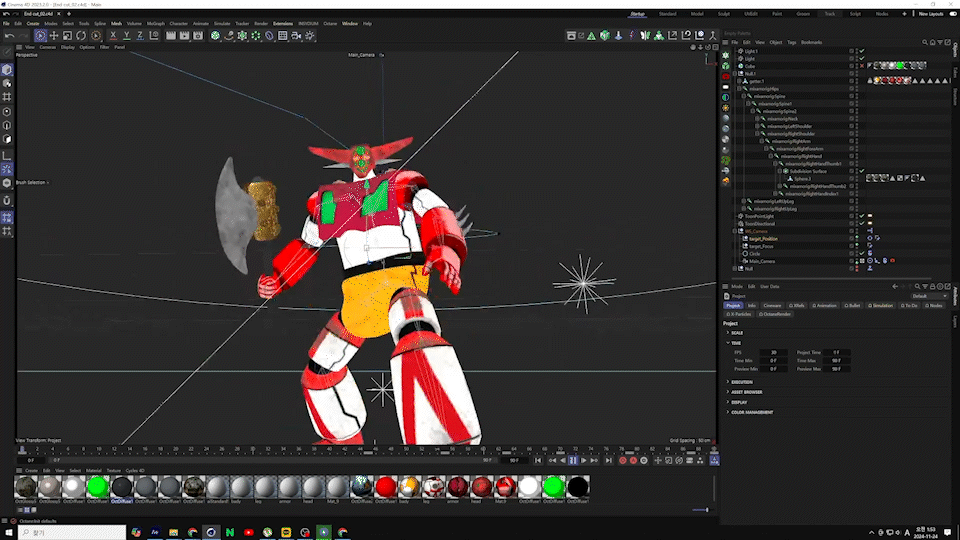Select Main_Camera in object tree

click(x=762, y=261)
